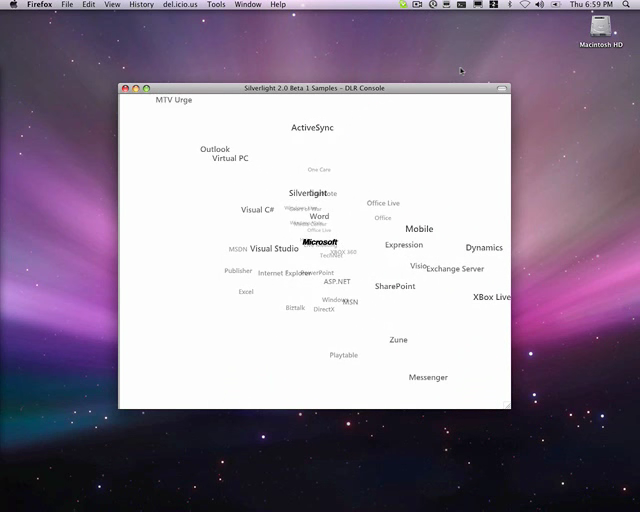Open the Time Machine clock icon
The height and width of the screenshot is (512, 640).
click(433, 4)
